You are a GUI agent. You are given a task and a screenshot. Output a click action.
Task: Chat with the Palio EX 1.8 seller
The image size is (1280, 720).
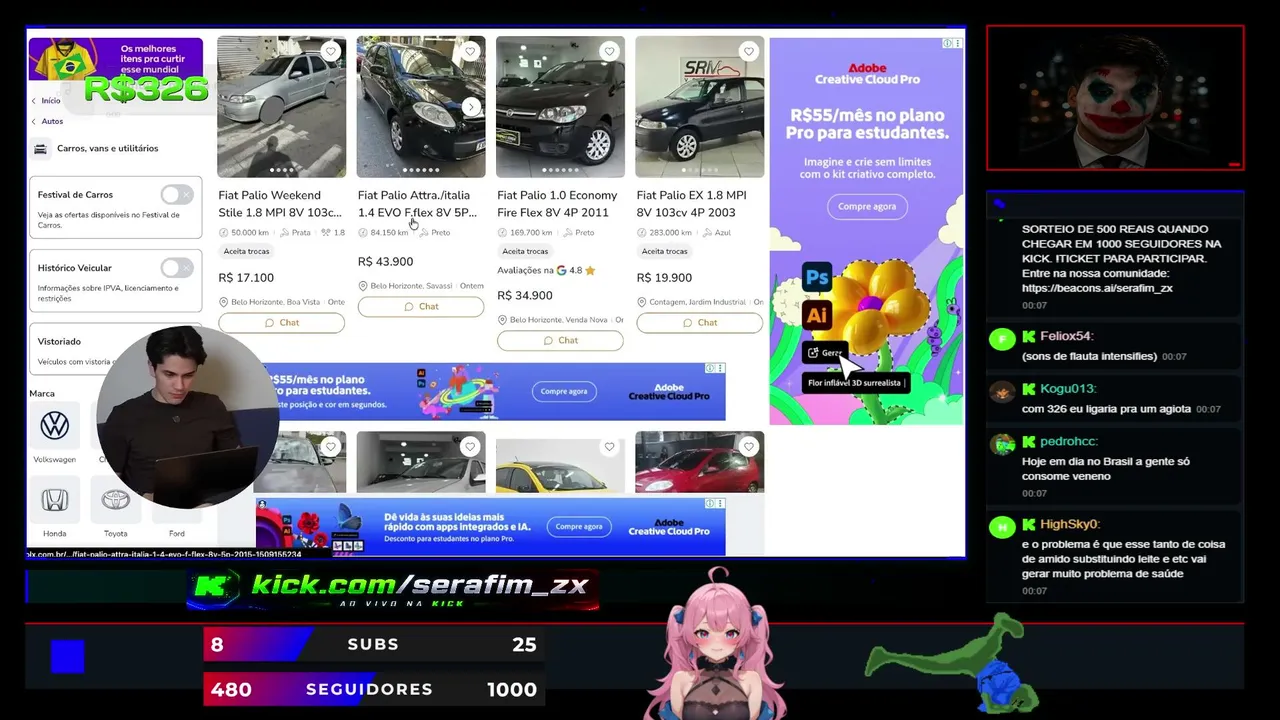click(x=699, y=323)
